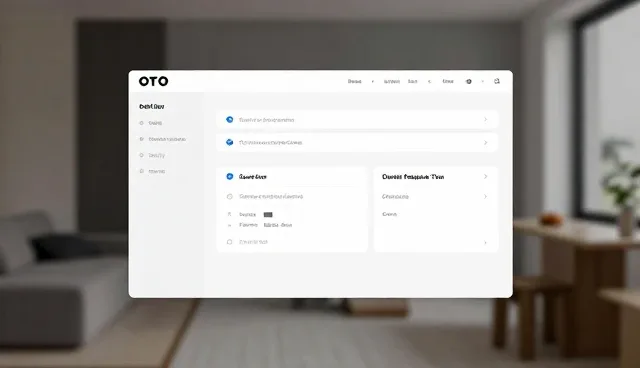Click the dark round icon in header
Viewport: 640px width, 368px height.
[469, 82]
